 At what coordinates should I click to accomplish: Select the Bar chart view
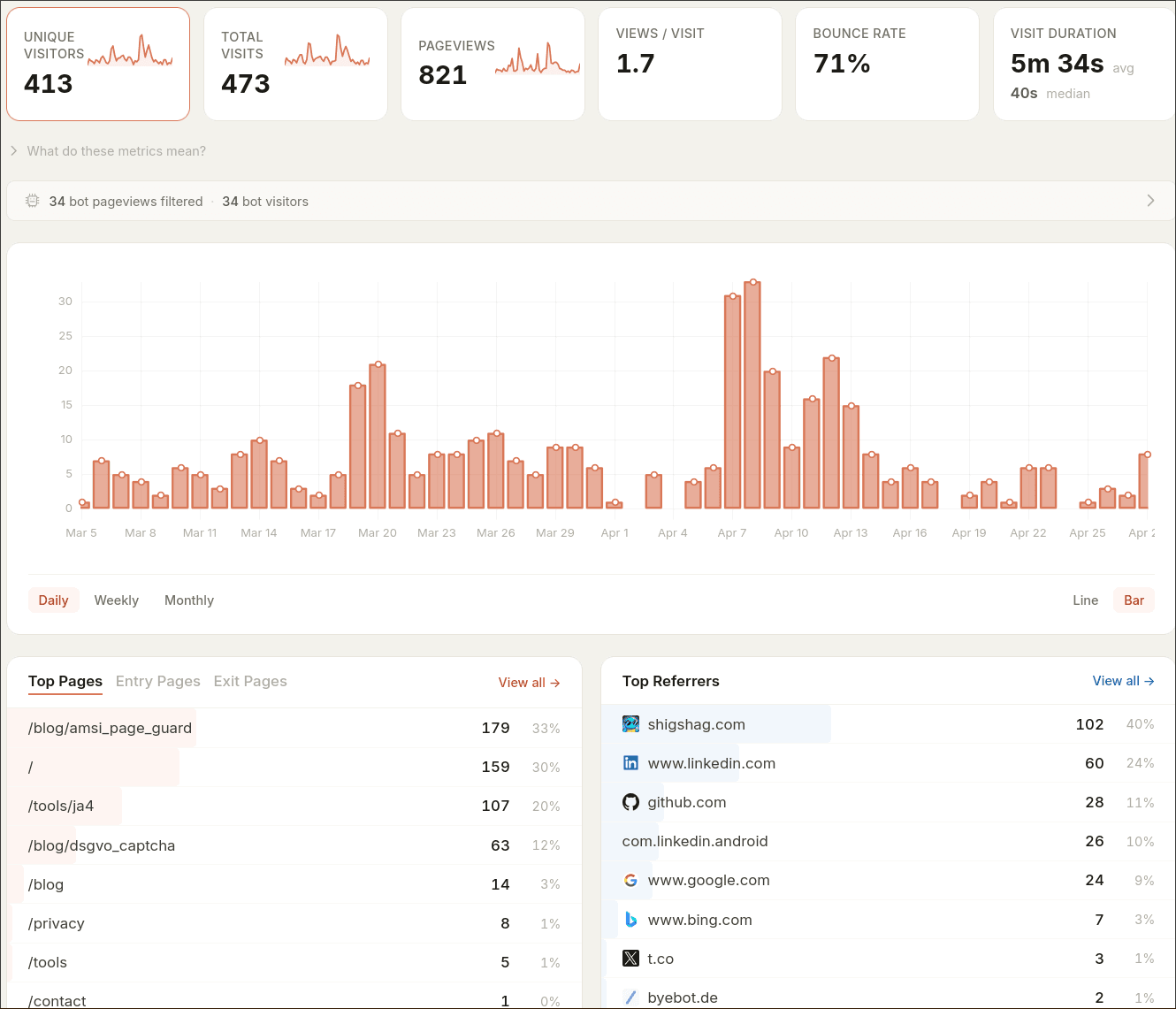[1134, 600]
